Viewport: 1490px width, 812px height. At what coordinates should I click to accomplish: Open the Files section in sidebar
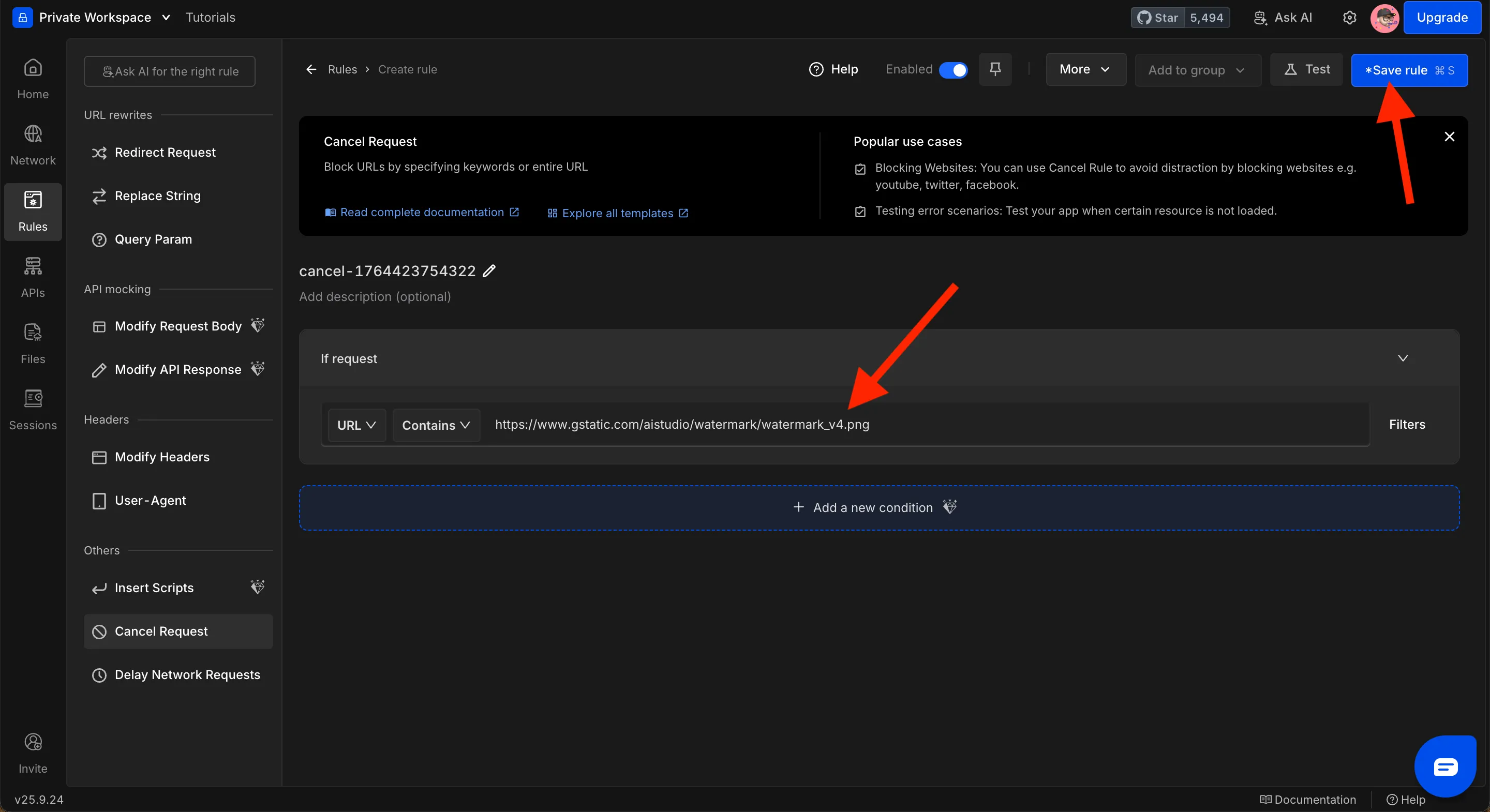(x=33, y=342)
